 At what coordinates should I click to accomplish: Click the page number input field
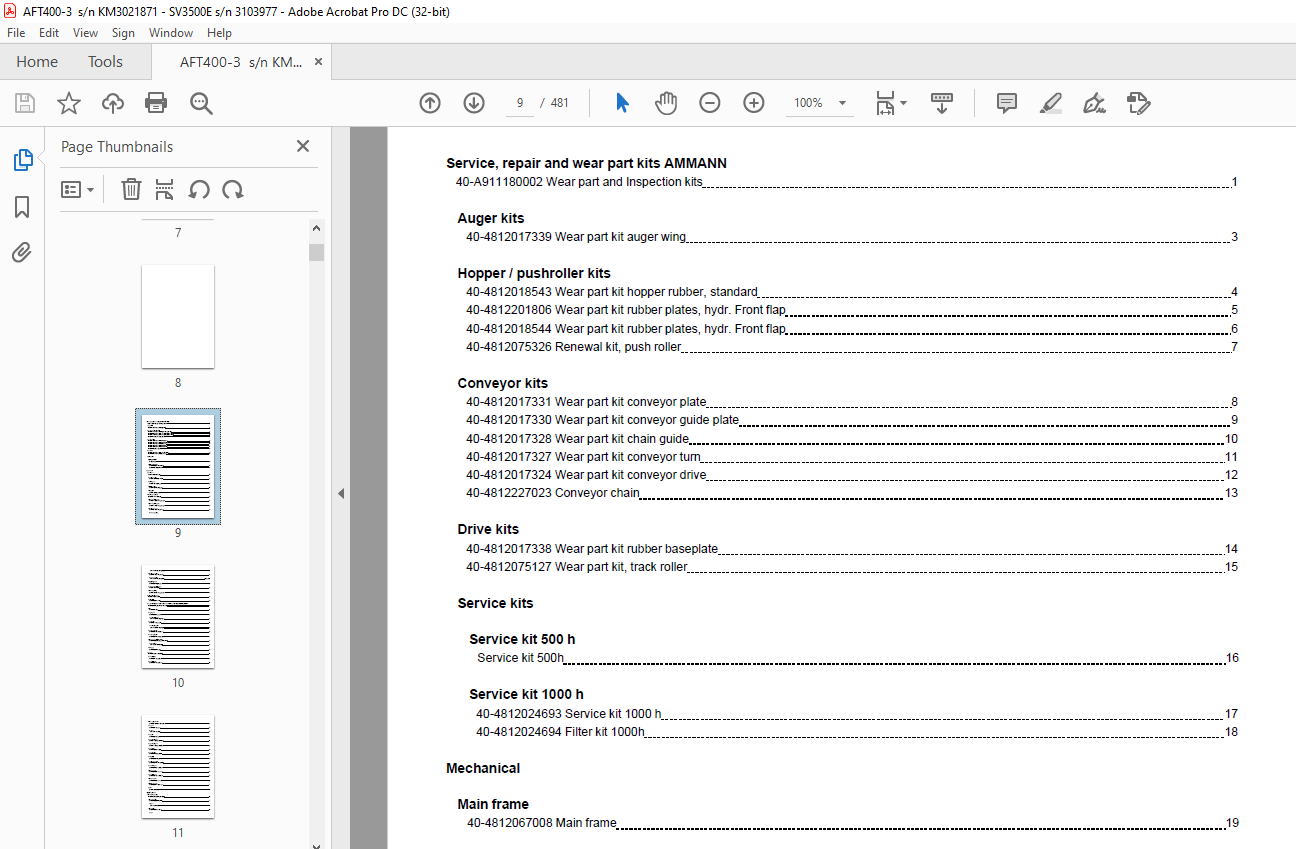pos(520,103)
